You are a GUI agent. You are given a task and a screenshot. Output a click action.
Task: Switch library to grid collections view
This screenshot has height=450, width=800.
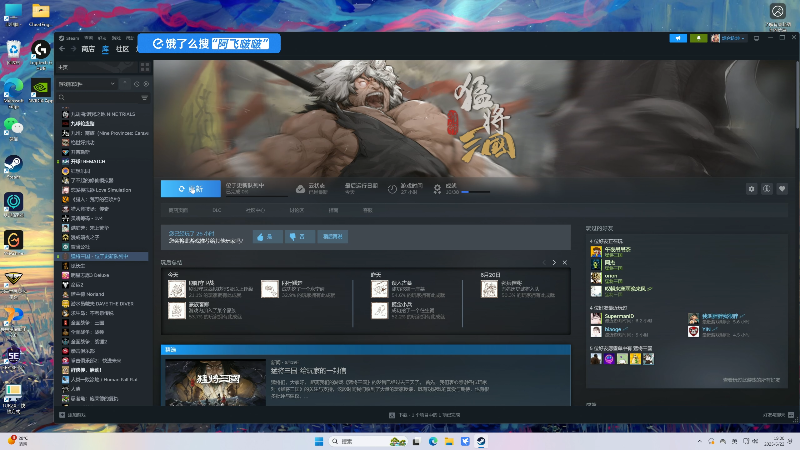(x=145, y=67)
